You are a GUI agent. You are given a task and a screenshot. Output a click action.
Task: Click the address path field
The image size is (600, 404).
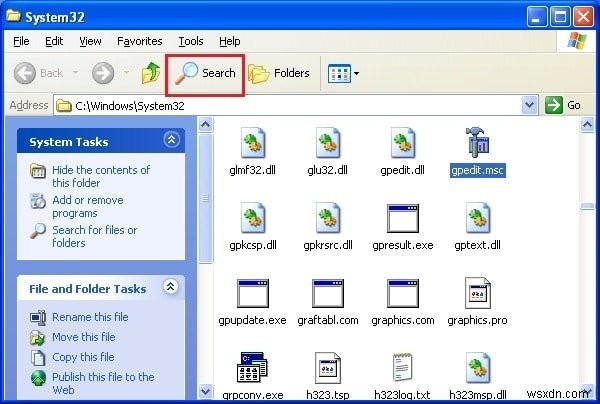tap(288, 105)
